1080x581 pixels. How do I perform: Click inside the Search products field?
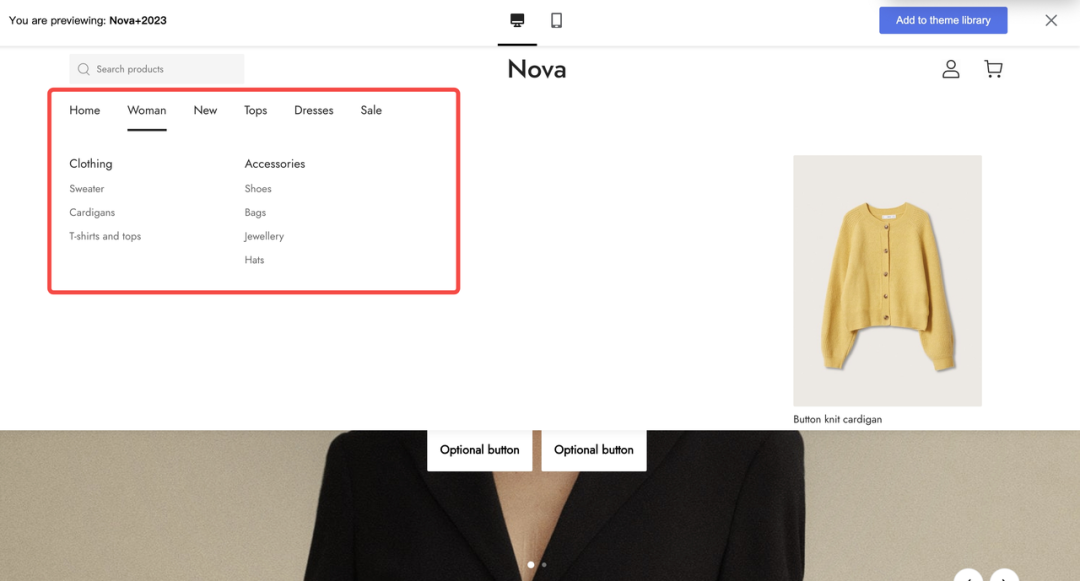(x=156, y=69)
